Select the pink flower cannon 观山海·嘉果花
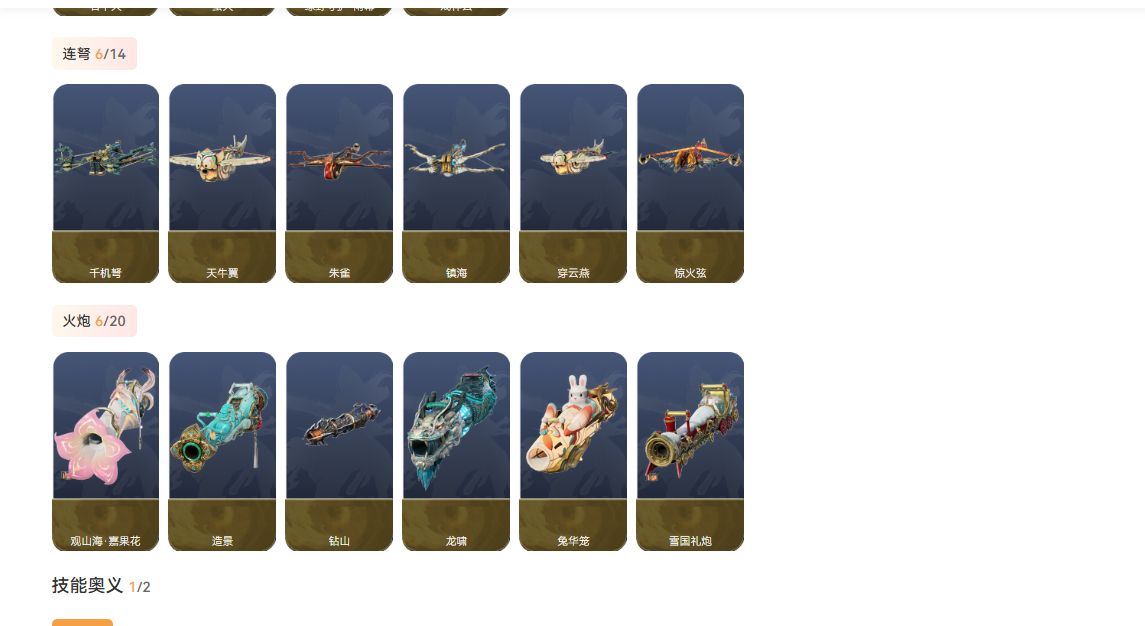Screen dimensions: 1145x626 [106, 451]
